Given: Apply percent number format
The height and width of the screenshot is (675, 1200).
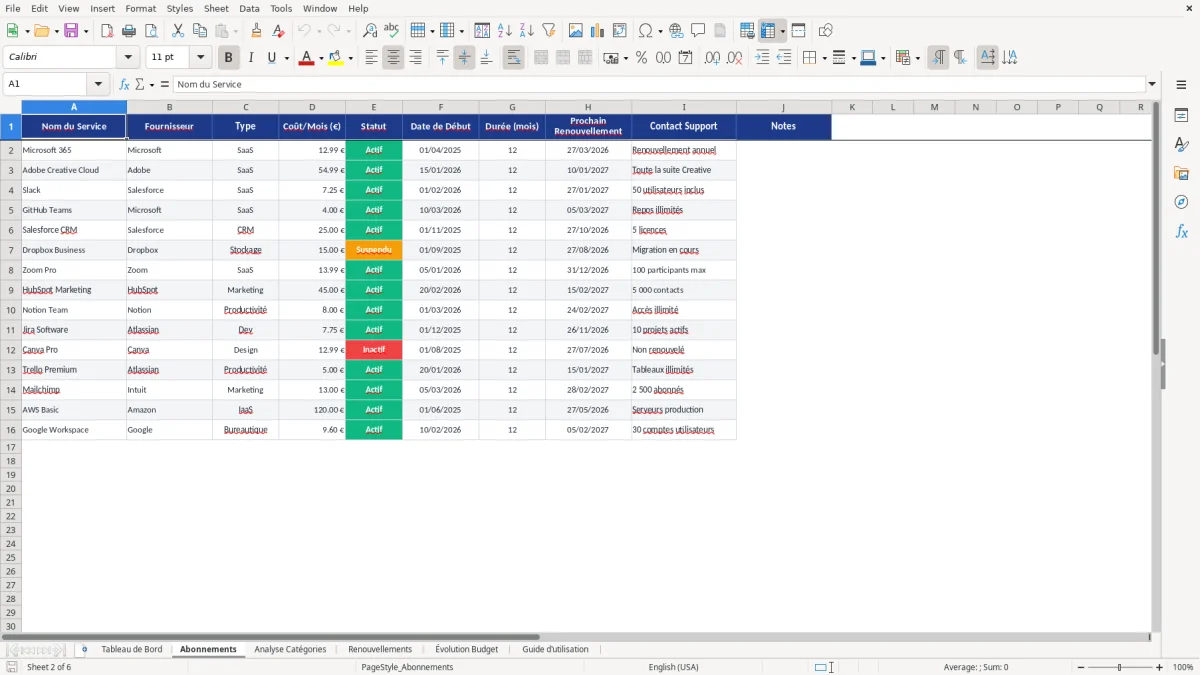Looking at the screenshot, I should (640, 58).
